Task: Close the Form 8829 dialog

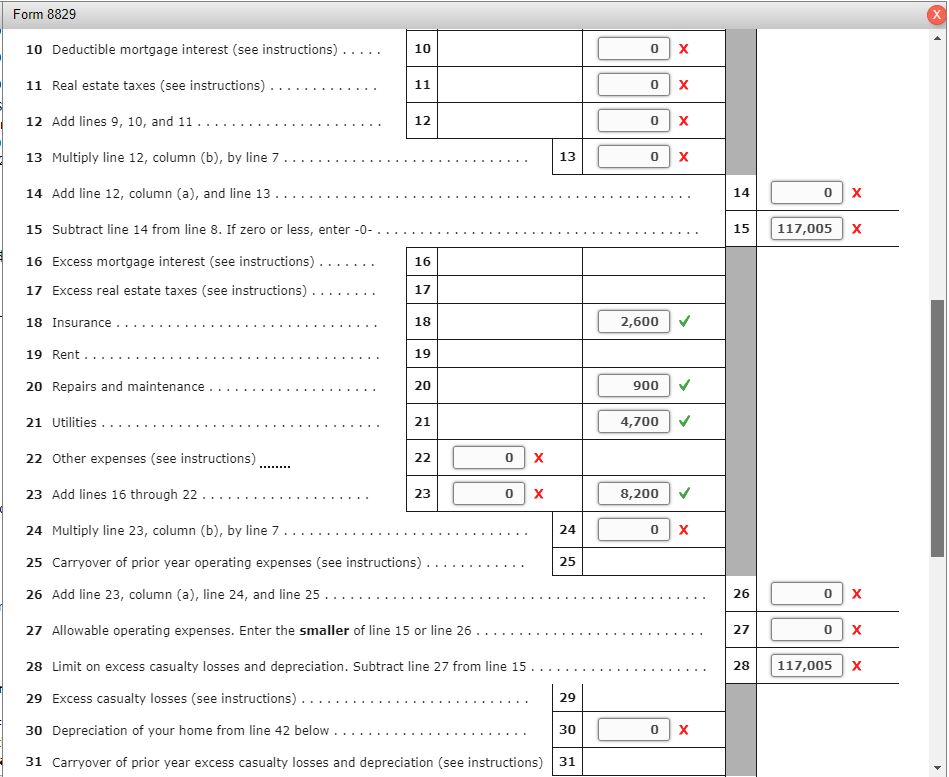Action: (936, 15)
